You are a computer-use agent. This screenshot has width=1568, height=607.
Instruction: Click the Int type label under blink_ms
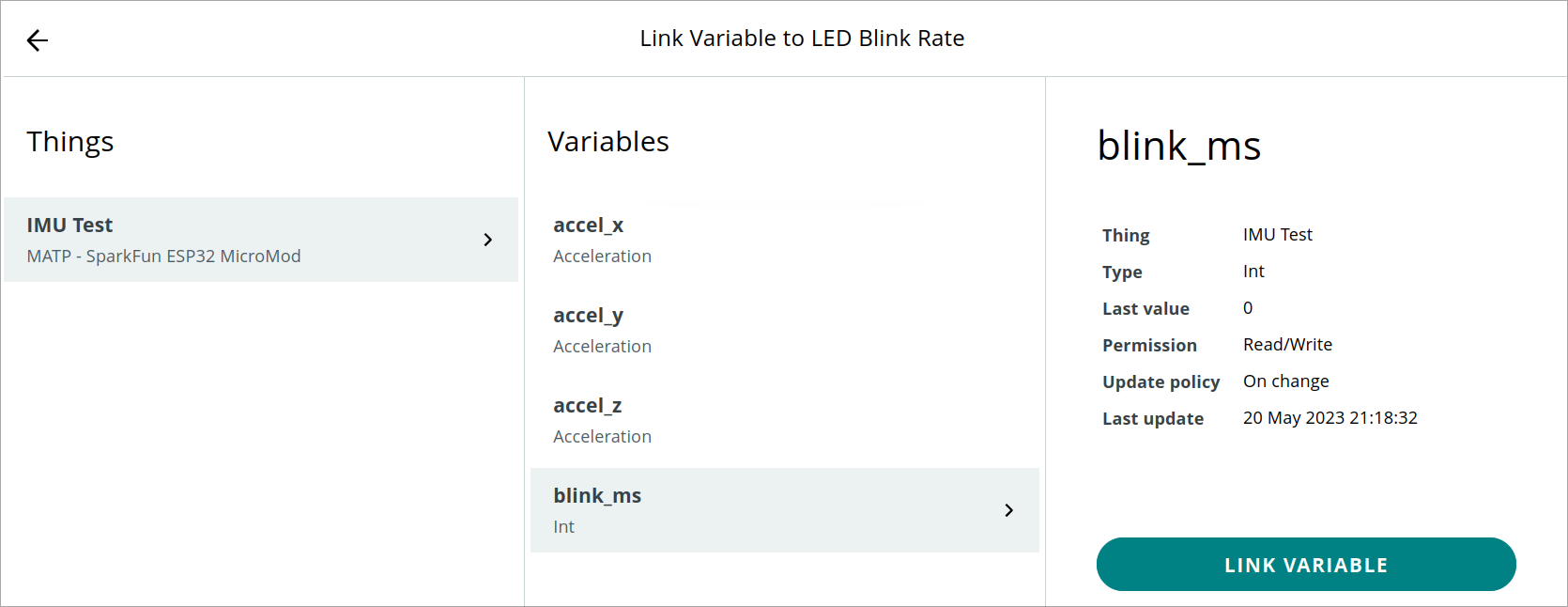[x=563, y=526]
